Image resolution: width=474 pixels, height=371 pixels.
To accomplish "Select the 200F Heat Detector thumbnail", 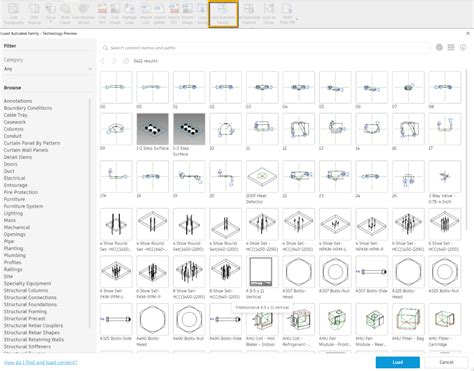I will click(x=262, y=176).
